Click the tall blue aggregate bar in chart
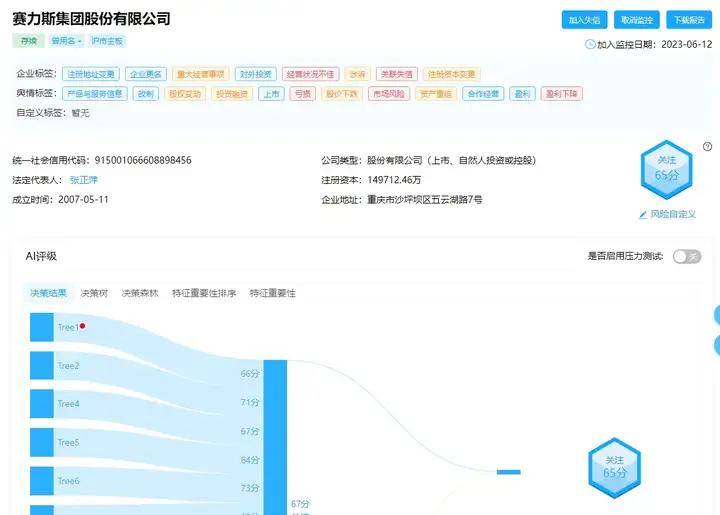Image resolution: width=720 pixels, height=515 pixels. click(x=275, y=437)
